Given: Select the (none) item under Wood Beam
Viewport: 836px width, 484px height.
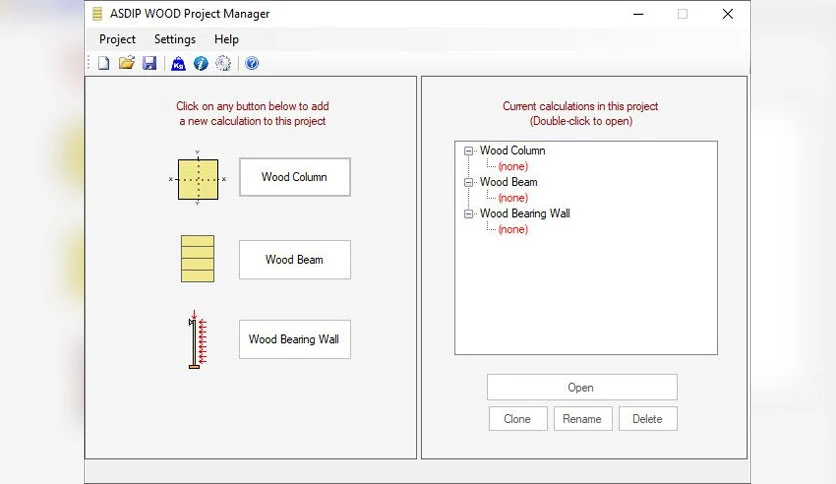Looking at the screenshot, I should point(513,198).
